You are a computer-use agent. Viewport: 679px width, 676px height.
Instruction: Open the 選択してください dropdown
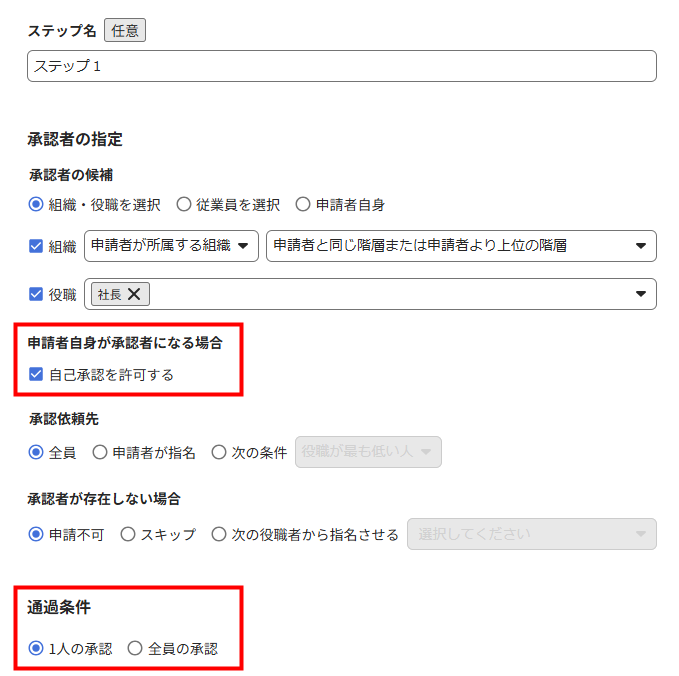532,534
